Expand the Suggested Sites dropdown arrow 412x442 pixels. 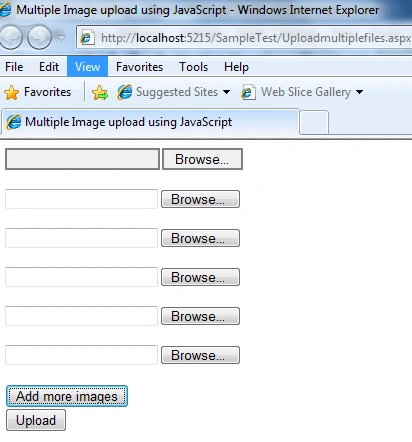pos(226,92)
